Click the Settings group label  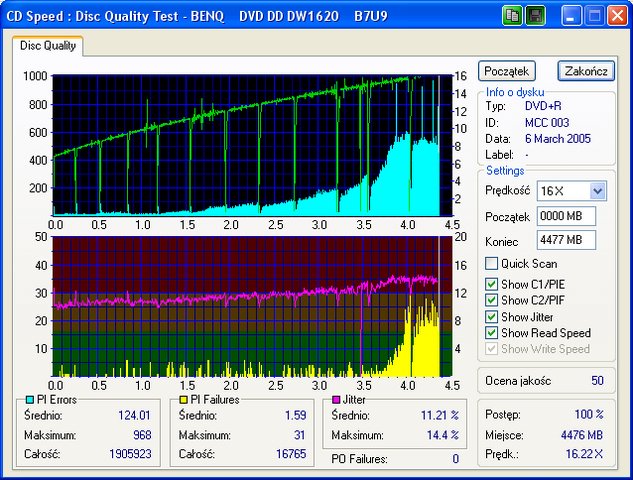coord(505,170)
